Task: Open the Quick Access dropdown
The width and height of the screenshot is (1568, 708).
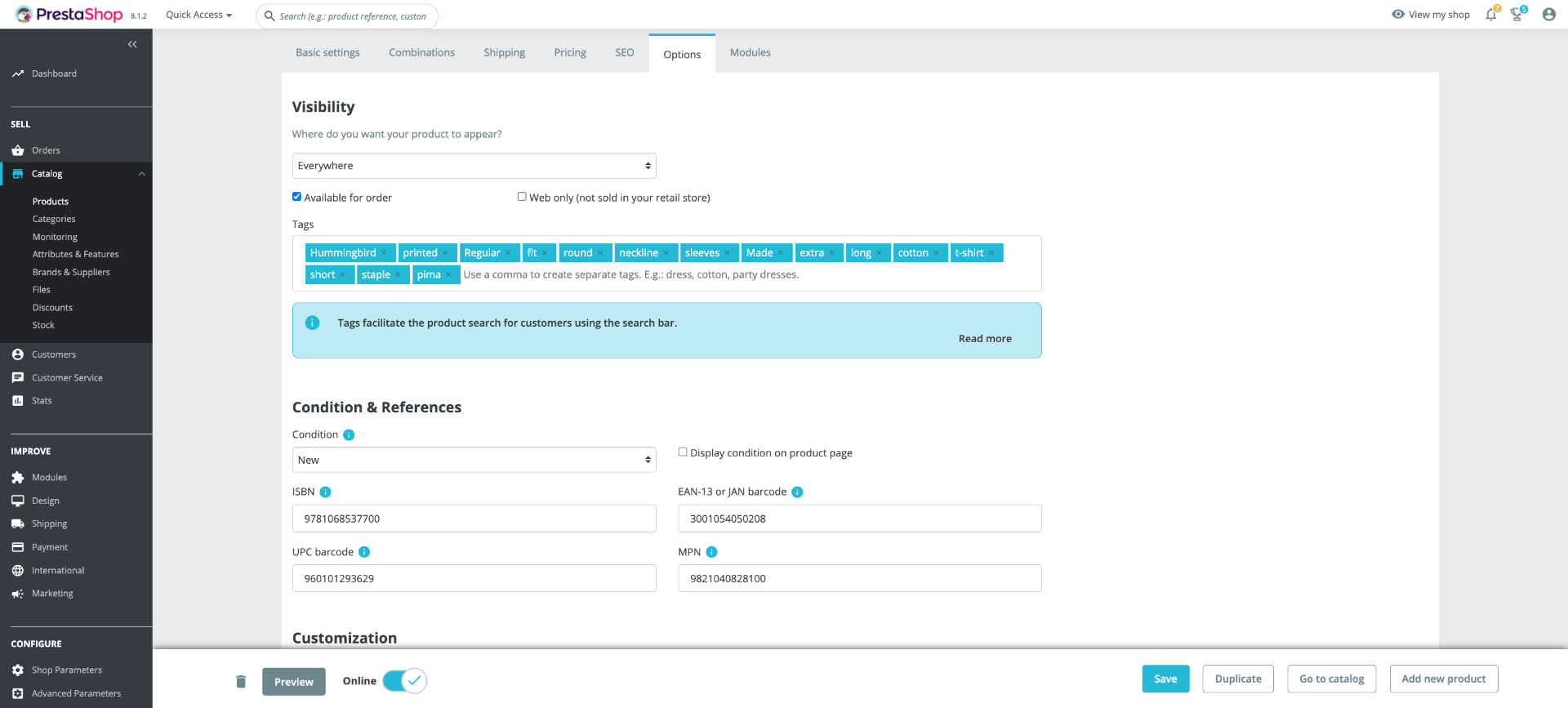Action: 198,15
